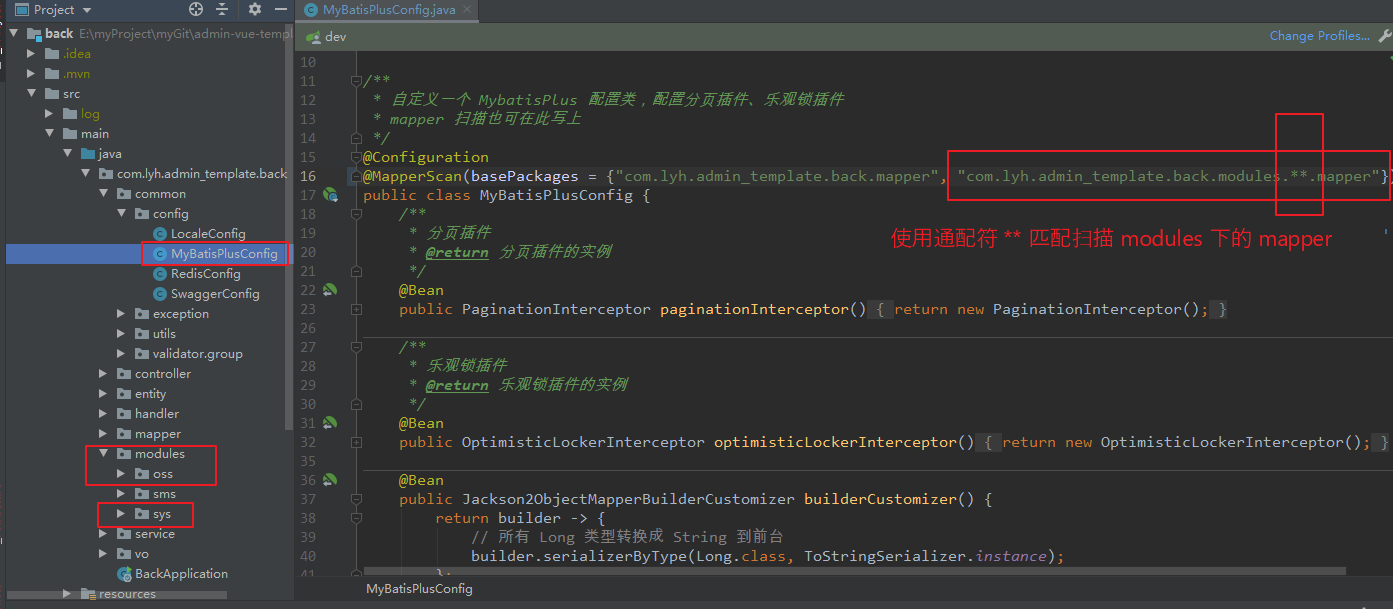Image resolution: width=1393 pixels, height=609 pixels.
Task: Select RedisConfig in the project tree
Action: (x=206, y=274)
